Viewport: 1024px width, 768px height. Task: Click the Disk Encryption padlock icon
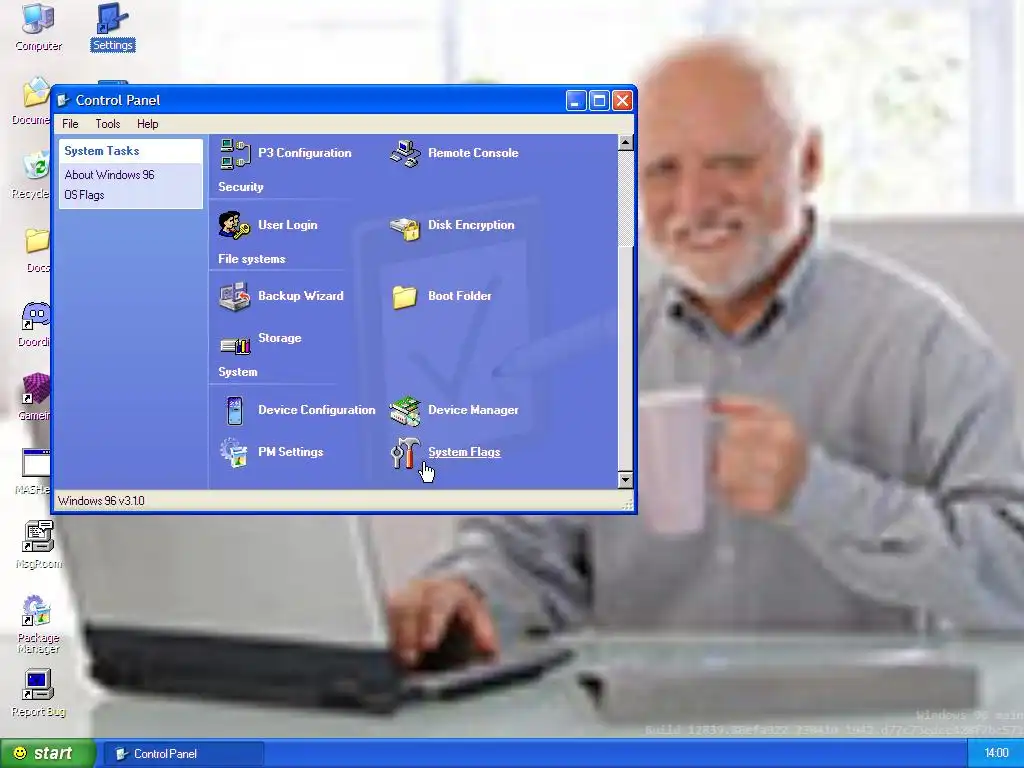tap(405, 229)
